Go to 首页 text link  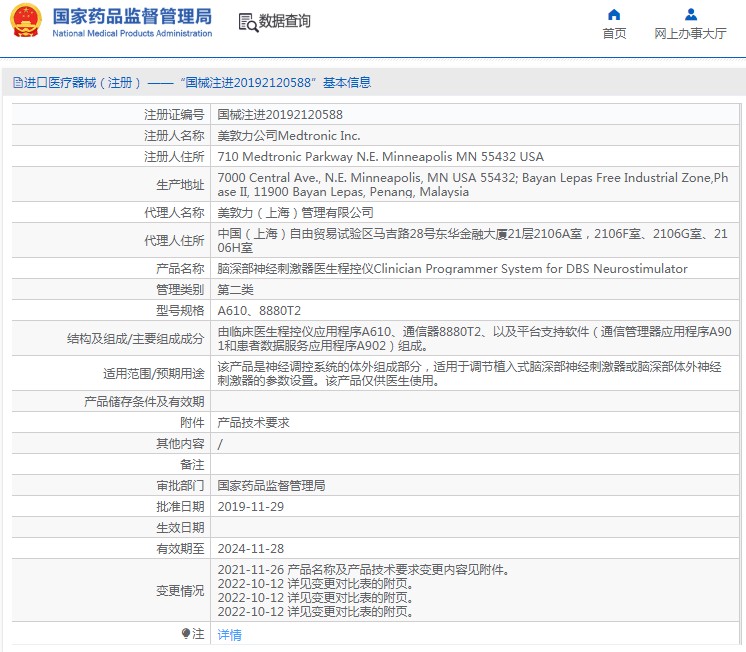point(614,33)
